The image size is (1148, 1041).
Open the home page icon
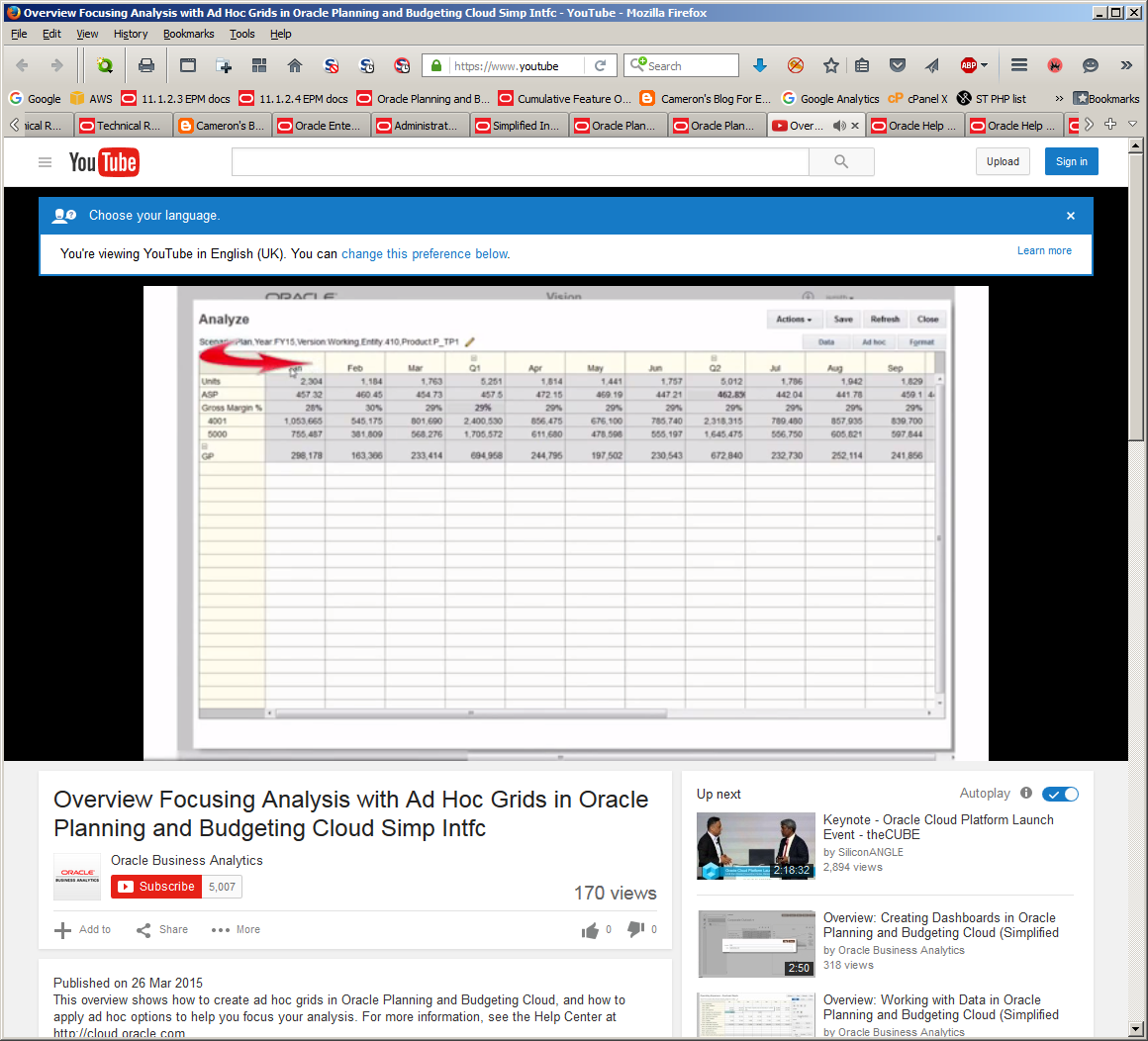[294, 66]
